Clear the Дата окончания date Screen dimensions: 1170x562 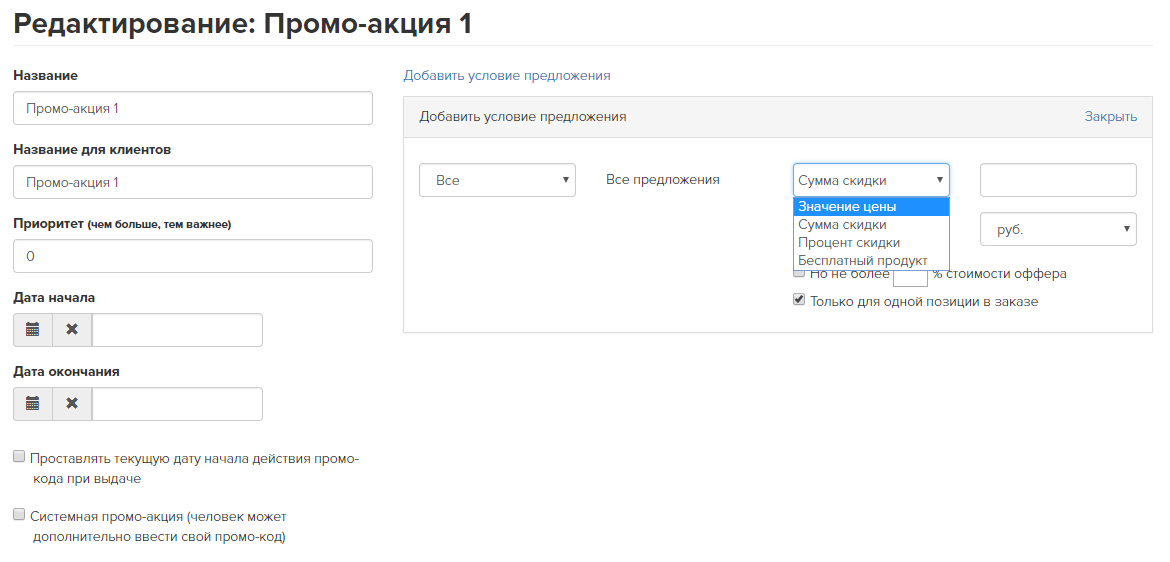pos(72,404)
